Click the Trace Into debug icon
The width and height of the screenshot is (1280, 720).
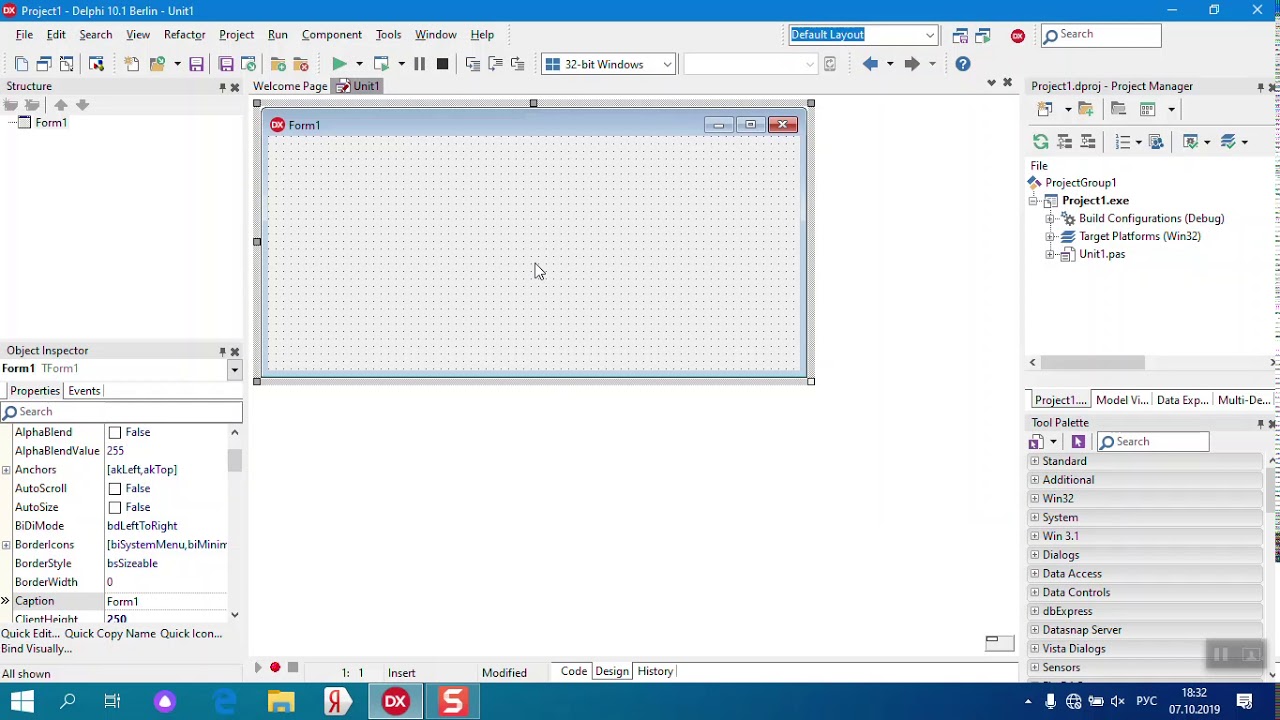(473, 64)
